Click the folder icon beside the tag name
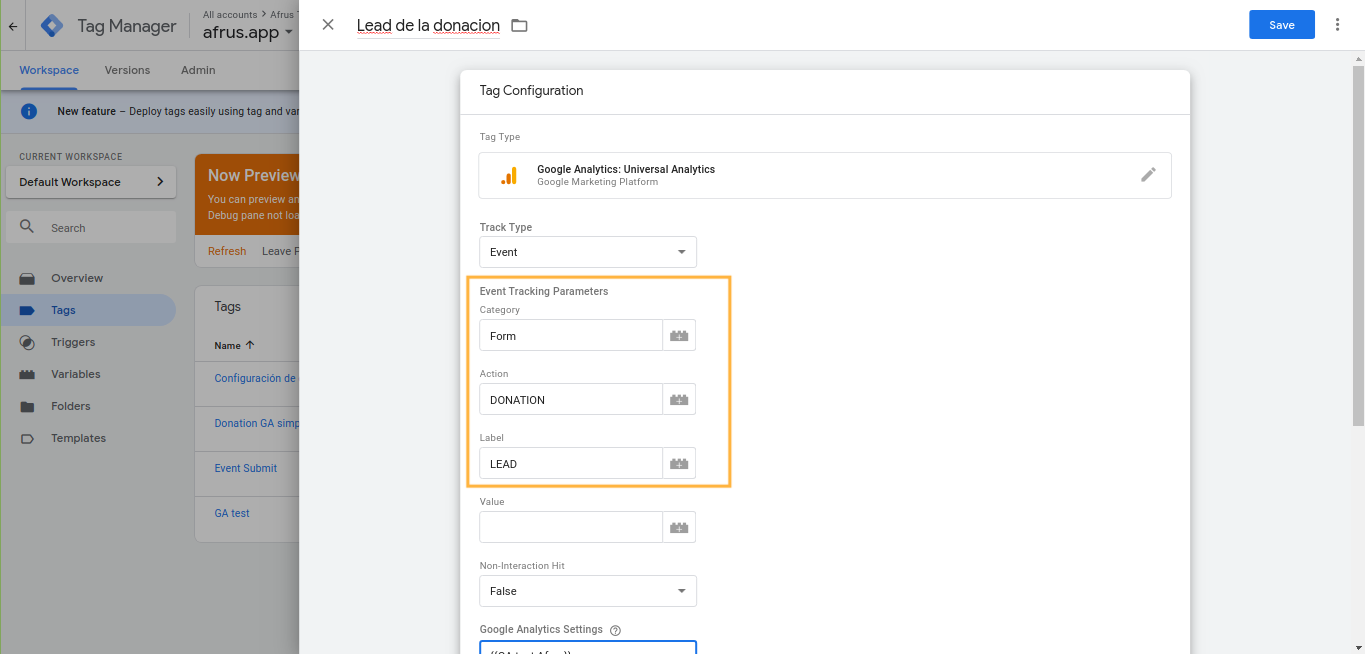Viewport: 1365px width, 654px height. click(x=519, y=25)
